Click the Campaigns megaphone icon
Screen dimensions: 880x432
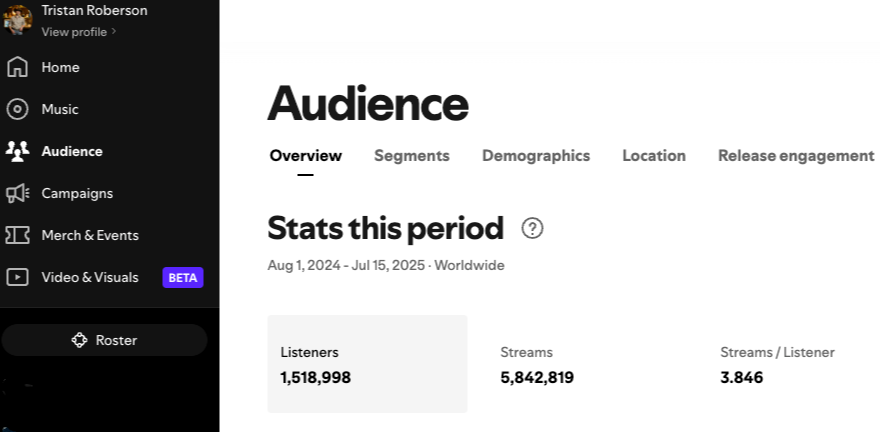pyautogui.click(x=17, y=193)
